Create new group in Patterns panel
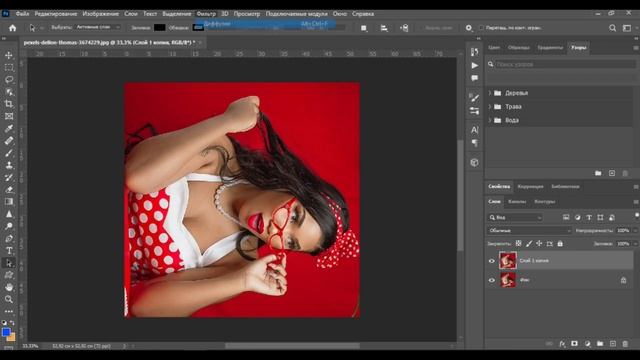The image size is (640, 360). (598, 173)
